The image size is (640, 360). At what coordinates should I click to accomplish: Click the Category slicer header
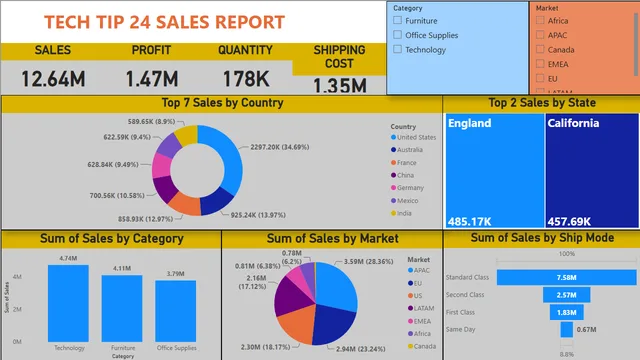[x=407, y=8]
